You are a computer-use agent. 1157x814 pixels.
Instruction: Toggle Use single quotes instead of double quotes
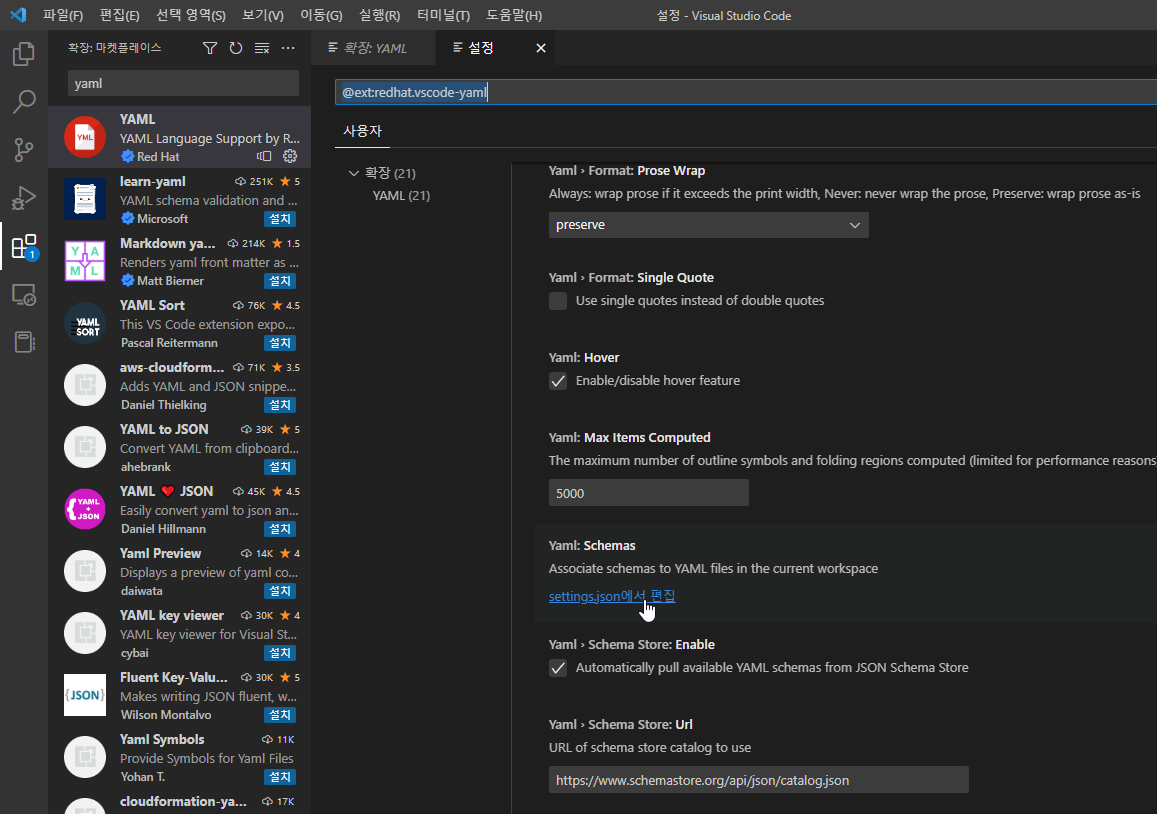[x=558, y=301]
